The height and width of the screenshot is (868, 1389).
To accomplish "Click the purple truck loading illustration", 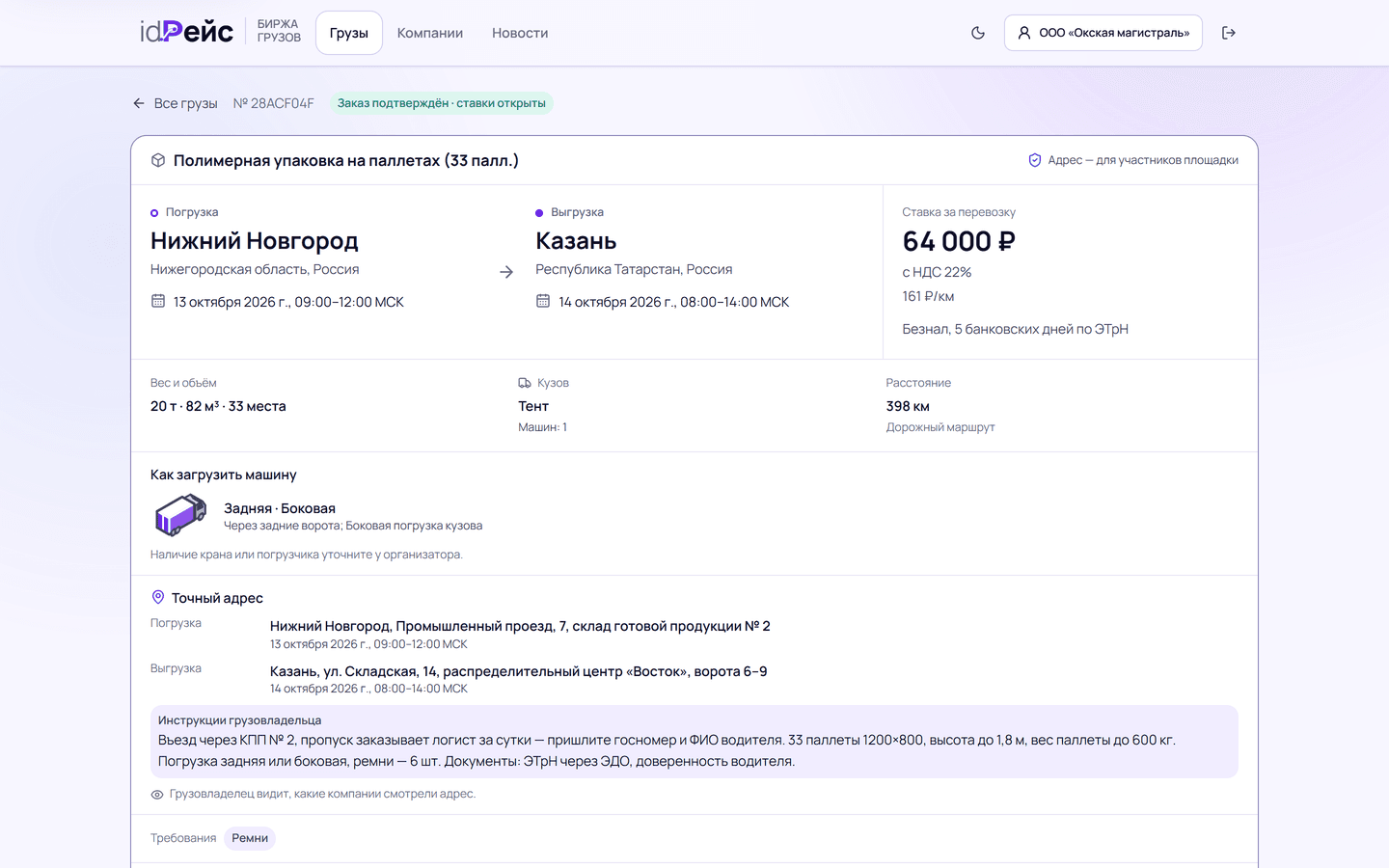I will coord(181,515).
